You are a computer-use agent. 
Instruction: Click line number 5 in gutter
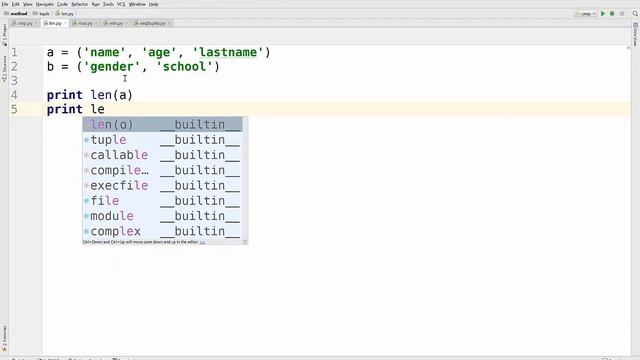[14, 109]
